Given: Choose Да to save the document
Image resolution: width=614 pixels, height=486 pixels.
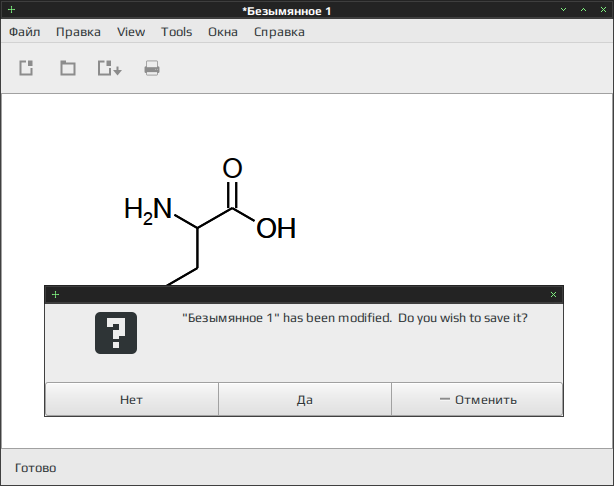Looking at the screenshot, I should tap(305, 399).
